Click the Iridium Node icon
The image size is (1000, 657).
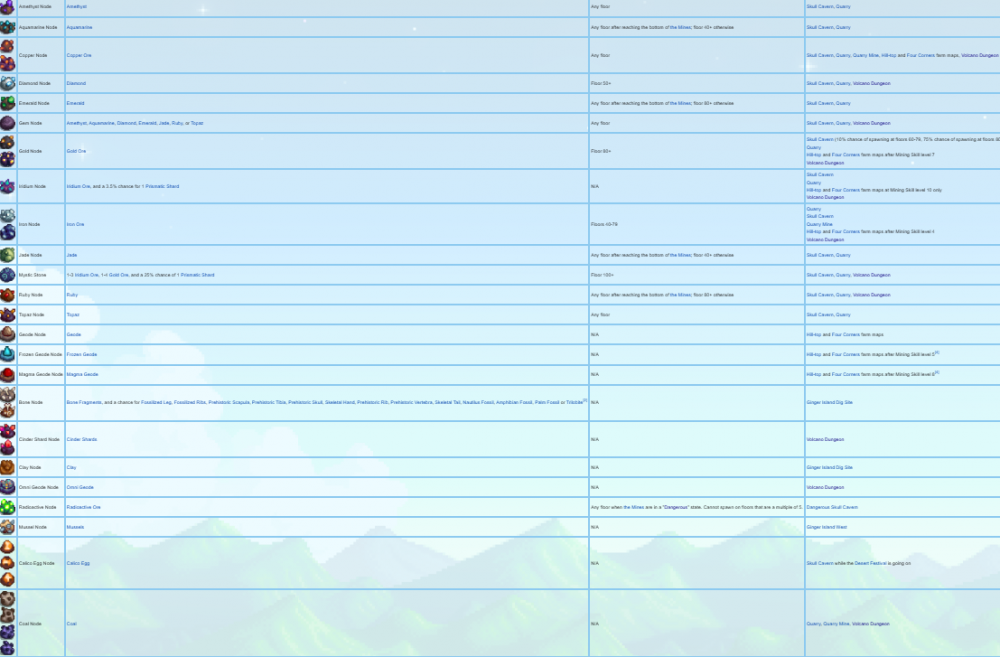pyautogui.click(x=8, y=187)
